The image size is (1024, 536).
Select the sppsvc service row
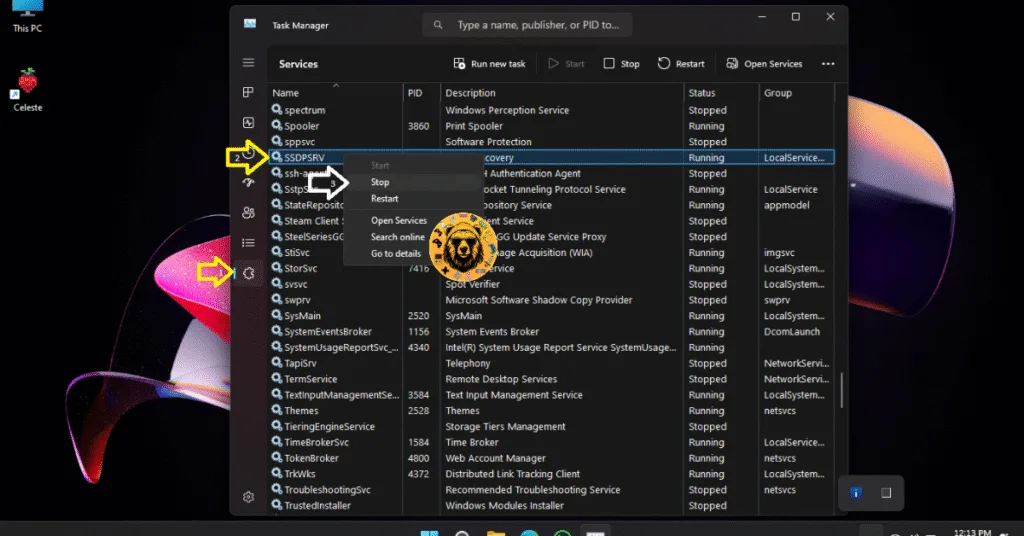pos(552,142)
